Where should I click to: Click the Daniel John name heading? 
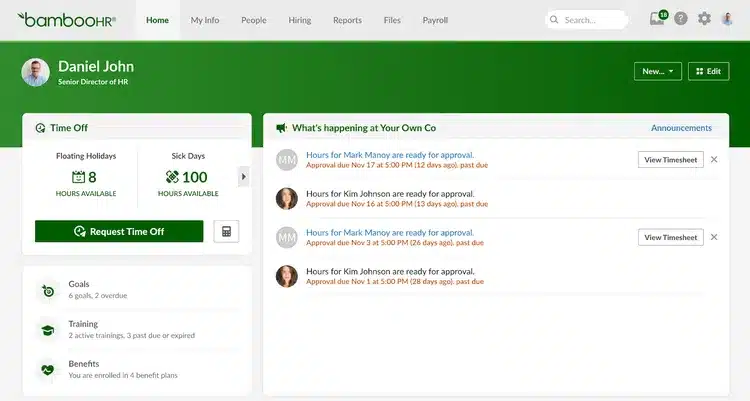click(x=96, y=67)
